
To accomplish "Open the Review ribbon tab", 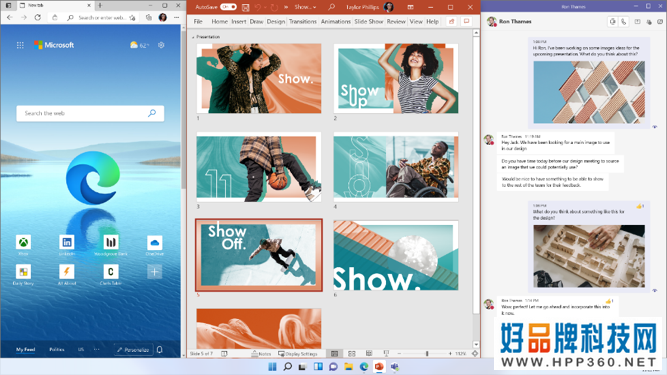I will [396, 21].
